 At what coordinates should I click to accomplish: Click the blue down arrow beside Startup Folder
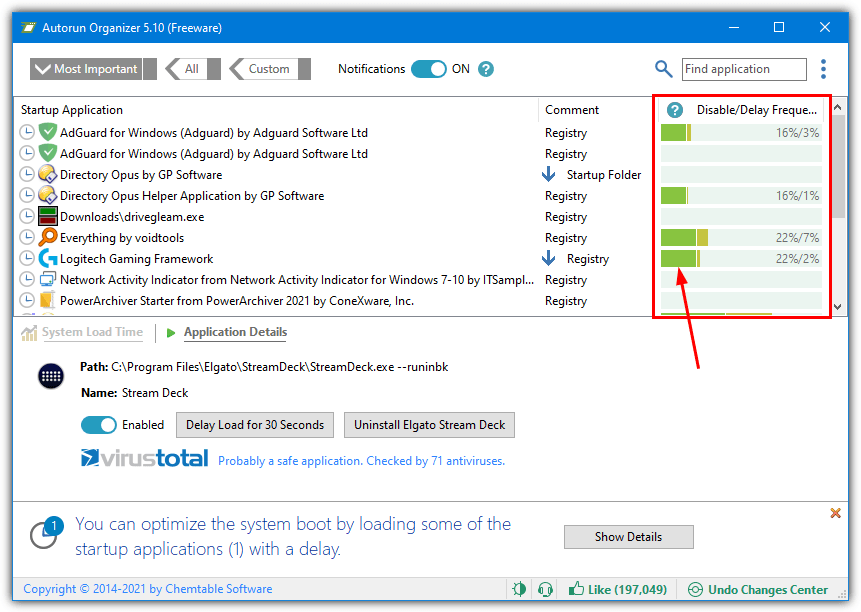(548, 175)
